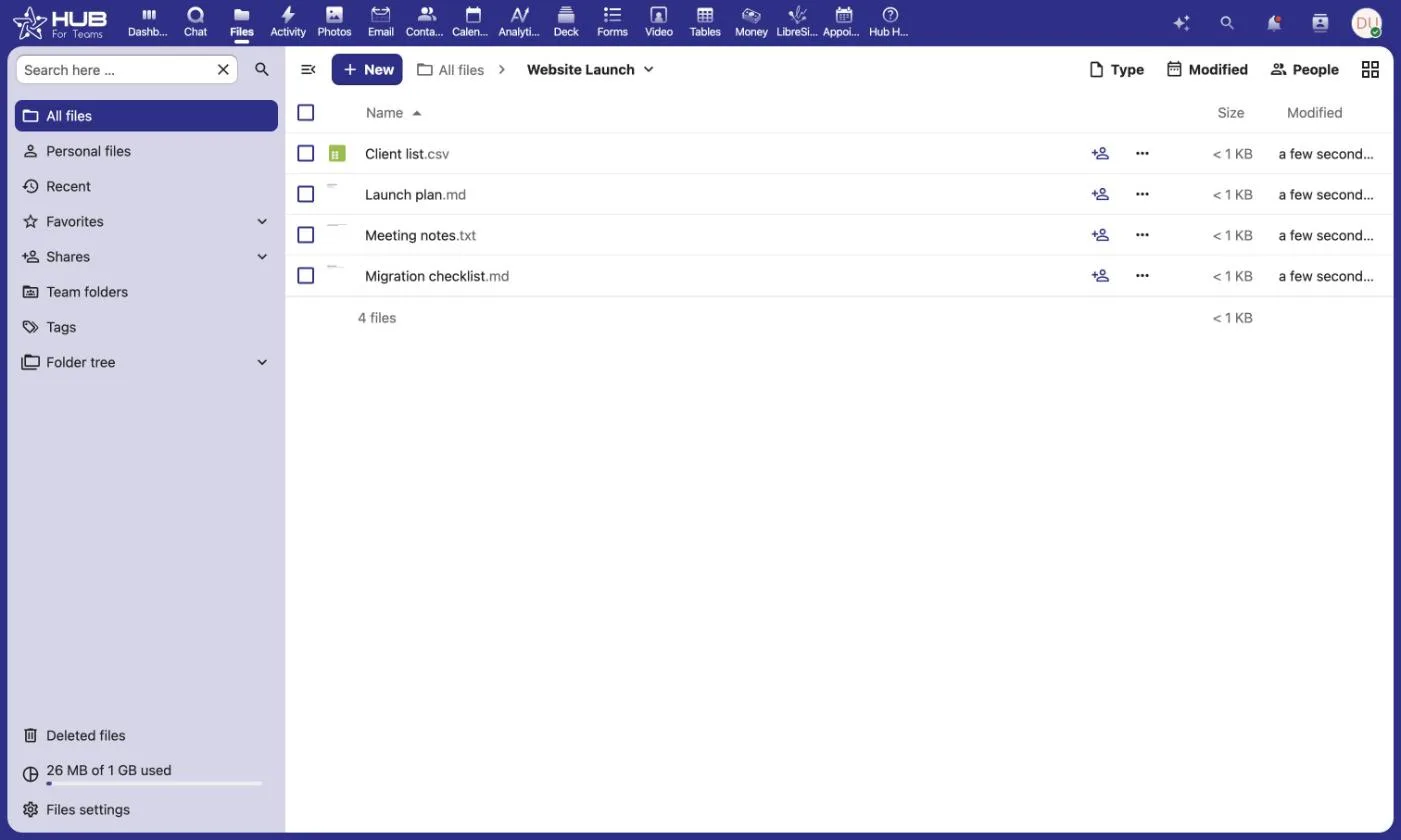Click the New button

click(x=367, y=70)
